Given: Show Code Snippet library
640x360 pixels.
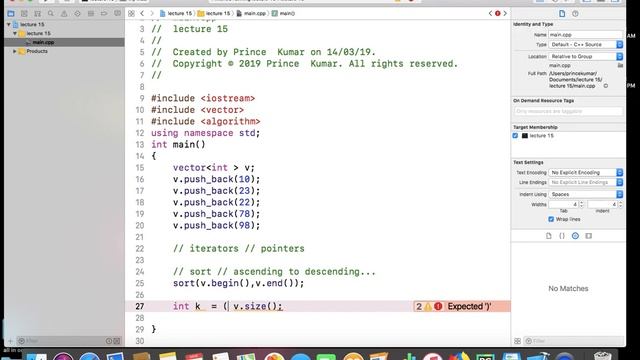Looking at the screenshot, I should (562, 236).
